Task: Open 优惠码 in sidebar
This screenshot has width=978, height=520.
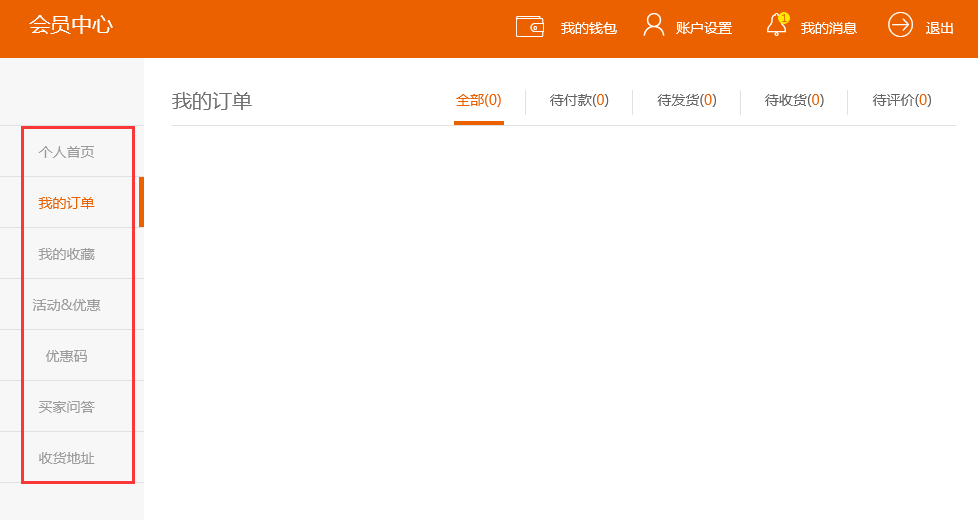Action: [x=66, y=356]
